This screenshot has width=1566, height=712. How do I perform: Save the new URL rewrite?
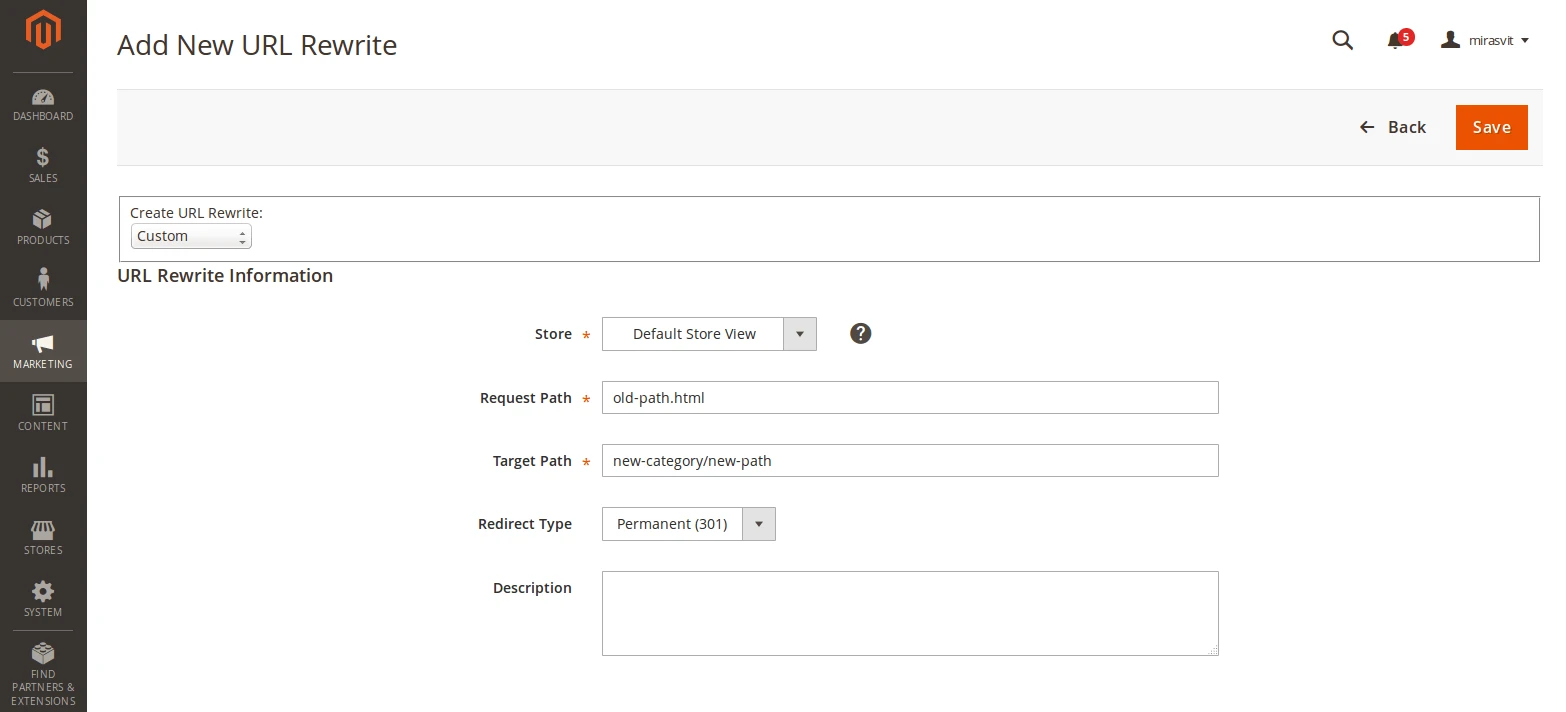(1491, 127)
